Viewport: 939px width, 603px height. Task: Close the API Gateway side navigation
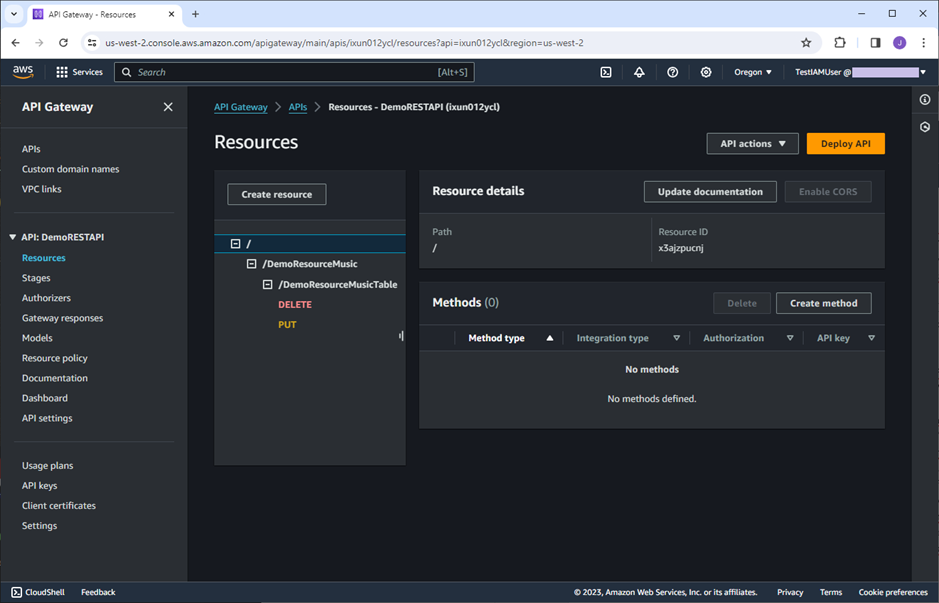pos(168,107)
